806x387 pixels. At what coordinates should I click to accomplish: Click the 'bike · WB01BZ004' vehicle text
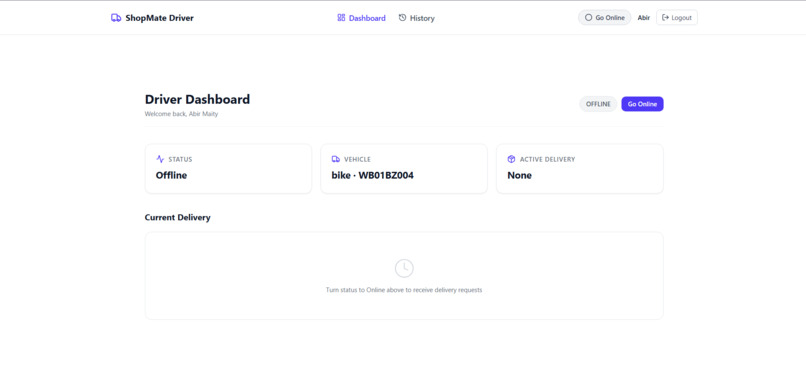point(373,175)
